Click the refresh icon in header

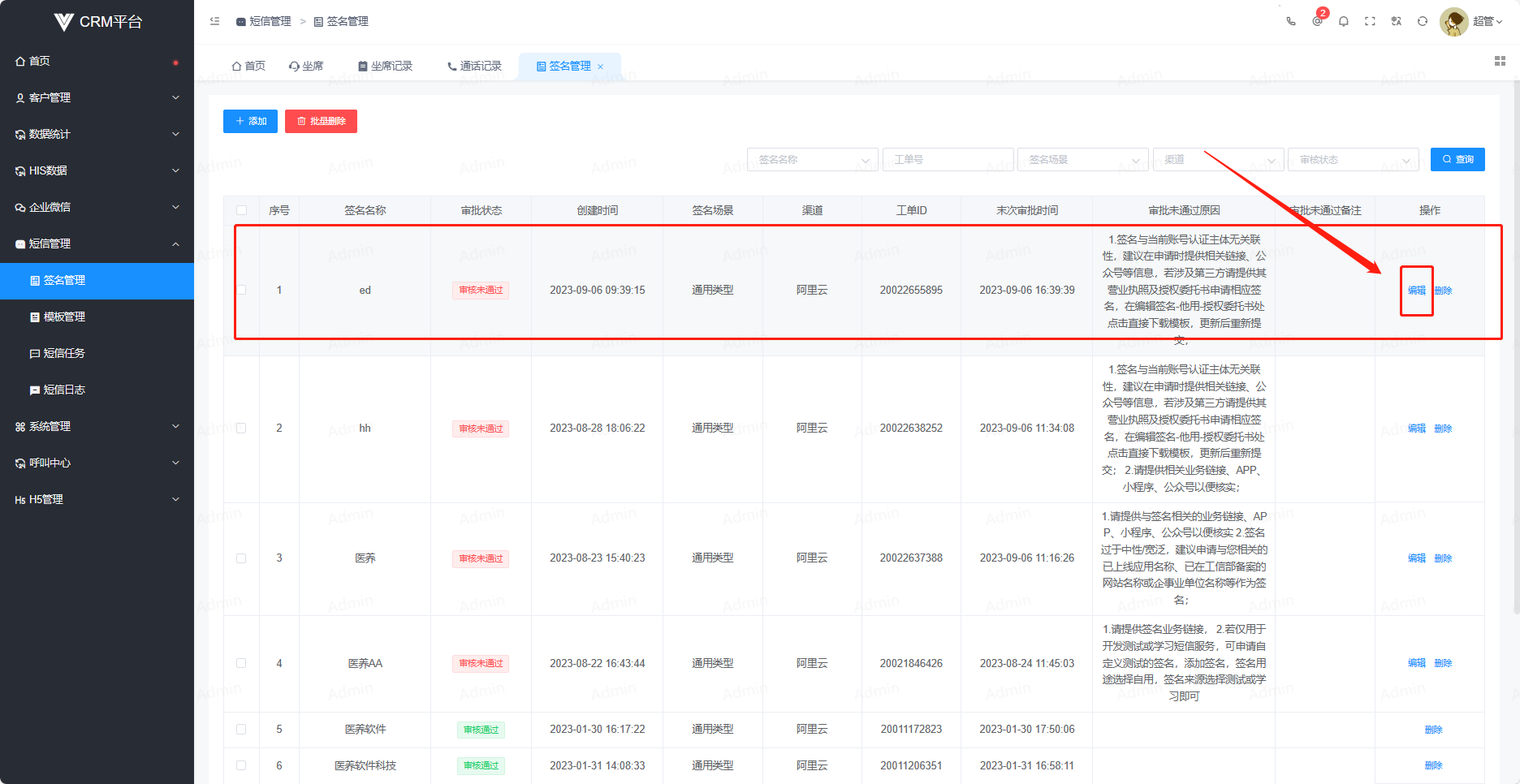pyautogui.click(x=1423, y=22)
